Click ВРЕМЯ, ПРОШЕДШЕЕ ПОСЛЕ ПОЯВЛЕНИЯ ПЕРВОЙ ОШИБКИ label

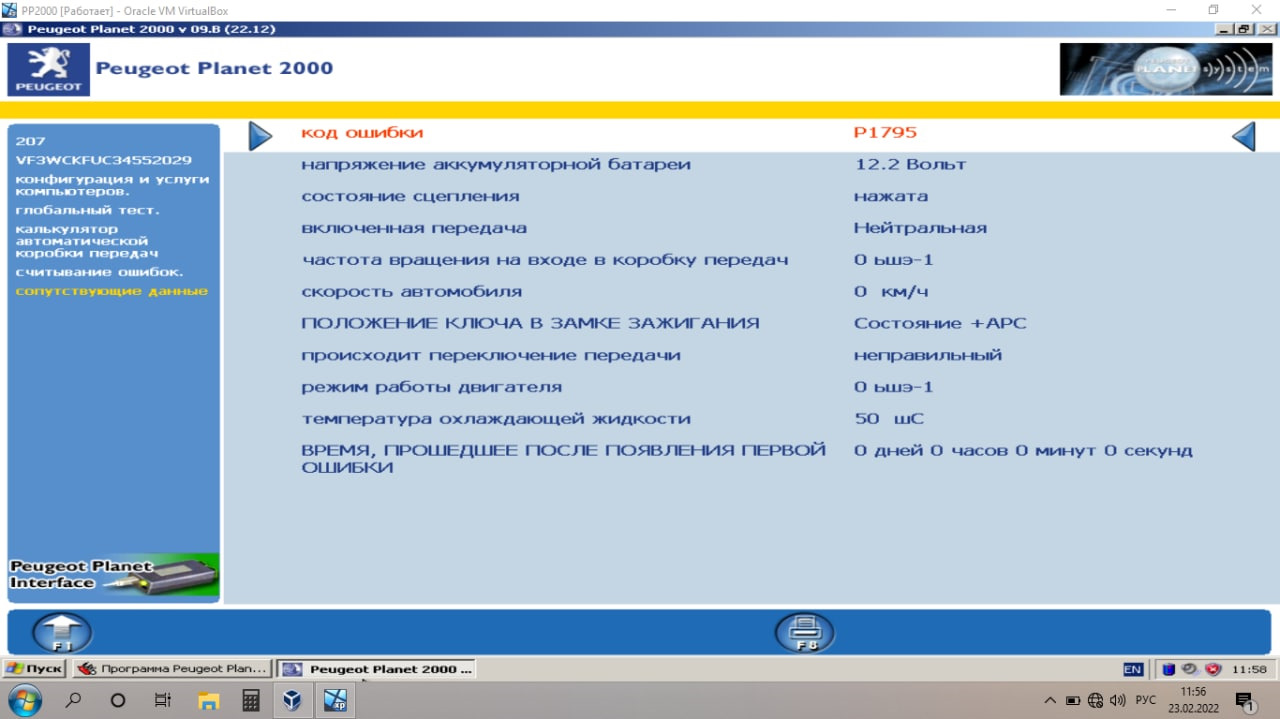(x=563, y=458)
